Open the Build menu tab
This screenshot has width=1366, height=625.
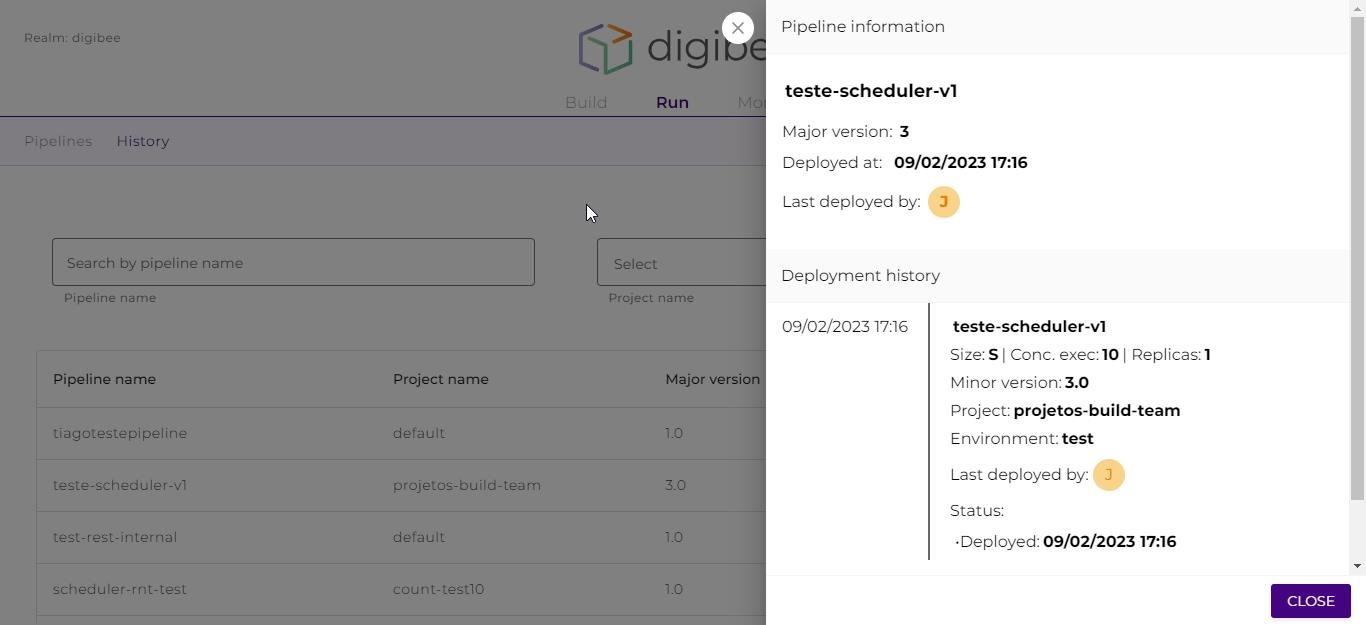[586, 102]
